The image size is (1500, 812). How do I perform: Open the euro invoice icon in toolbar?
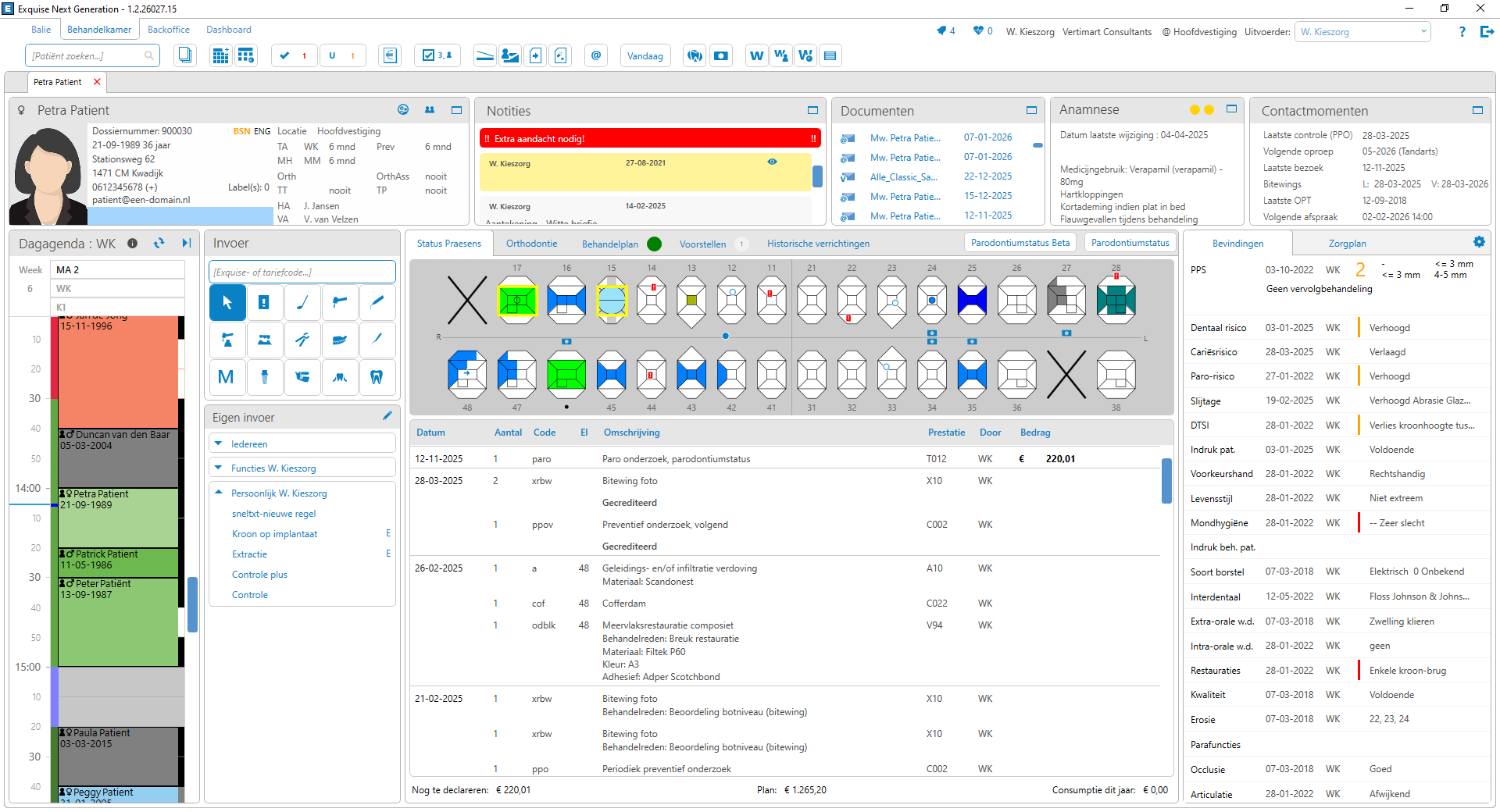pos(390,55)
